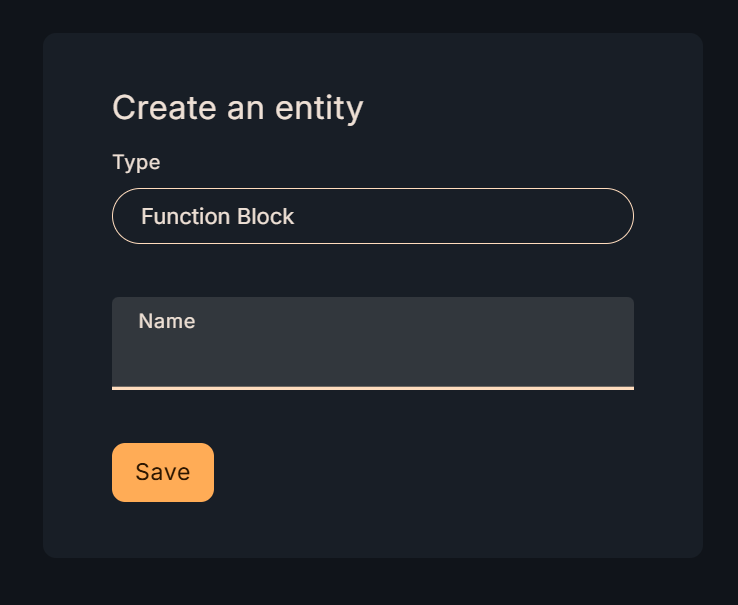Image resolution: width=738 pixels, height=605 pixels.
Task: Click the label above Function Block
Action: [x=136, y=162]
